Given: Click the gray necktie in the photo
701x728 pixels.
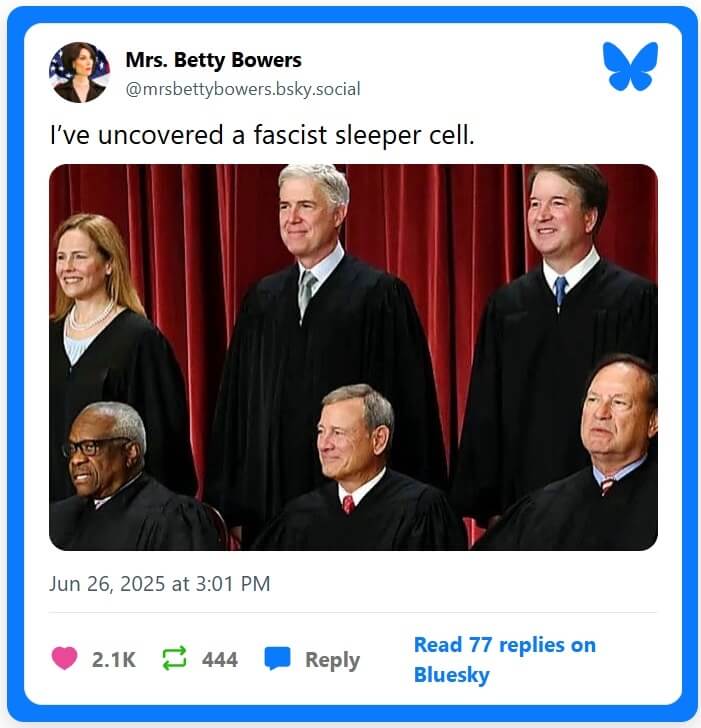Looking at the screenshot, I should click(306, 294).
